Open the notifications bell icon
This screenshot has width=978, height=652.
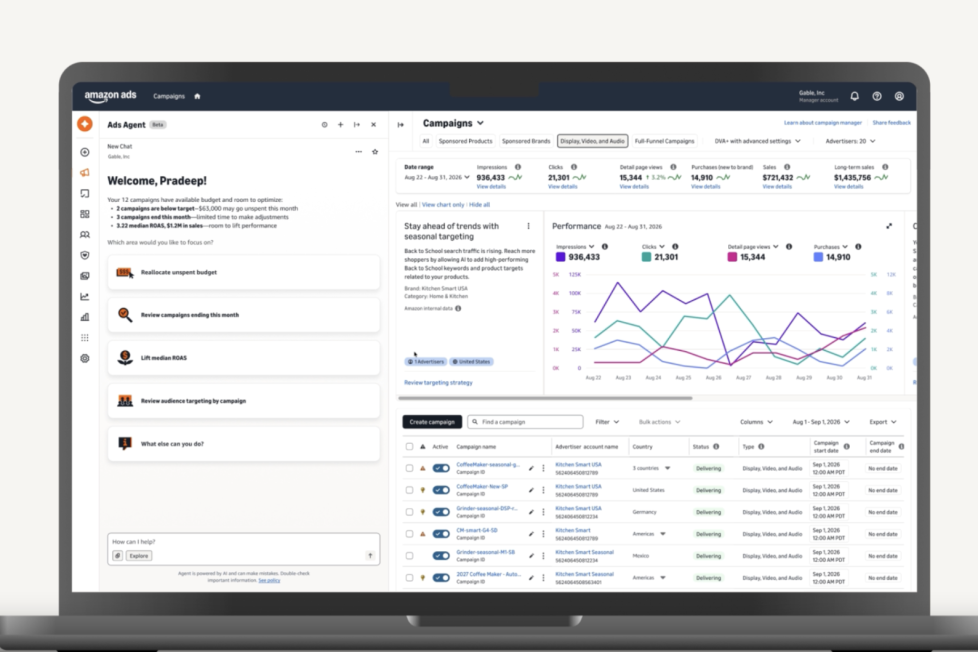coord(855,96)
